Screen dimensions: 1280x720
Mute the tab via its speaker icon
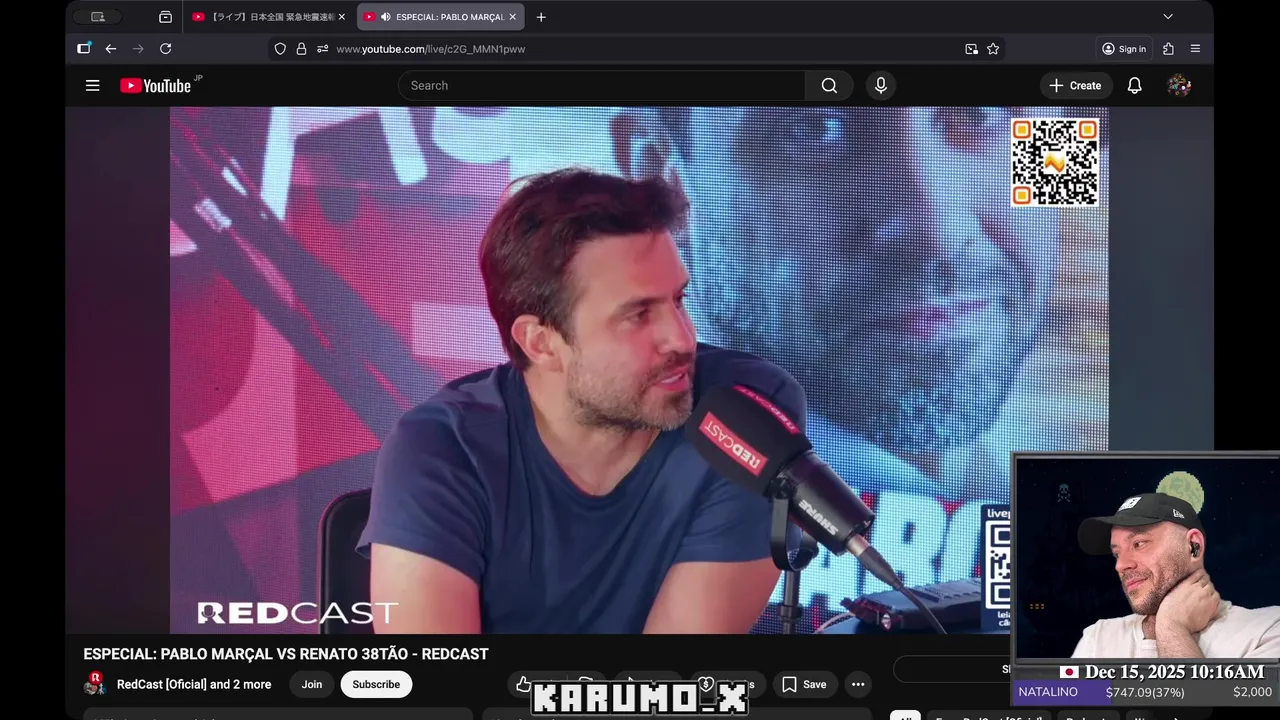(386, 17)
